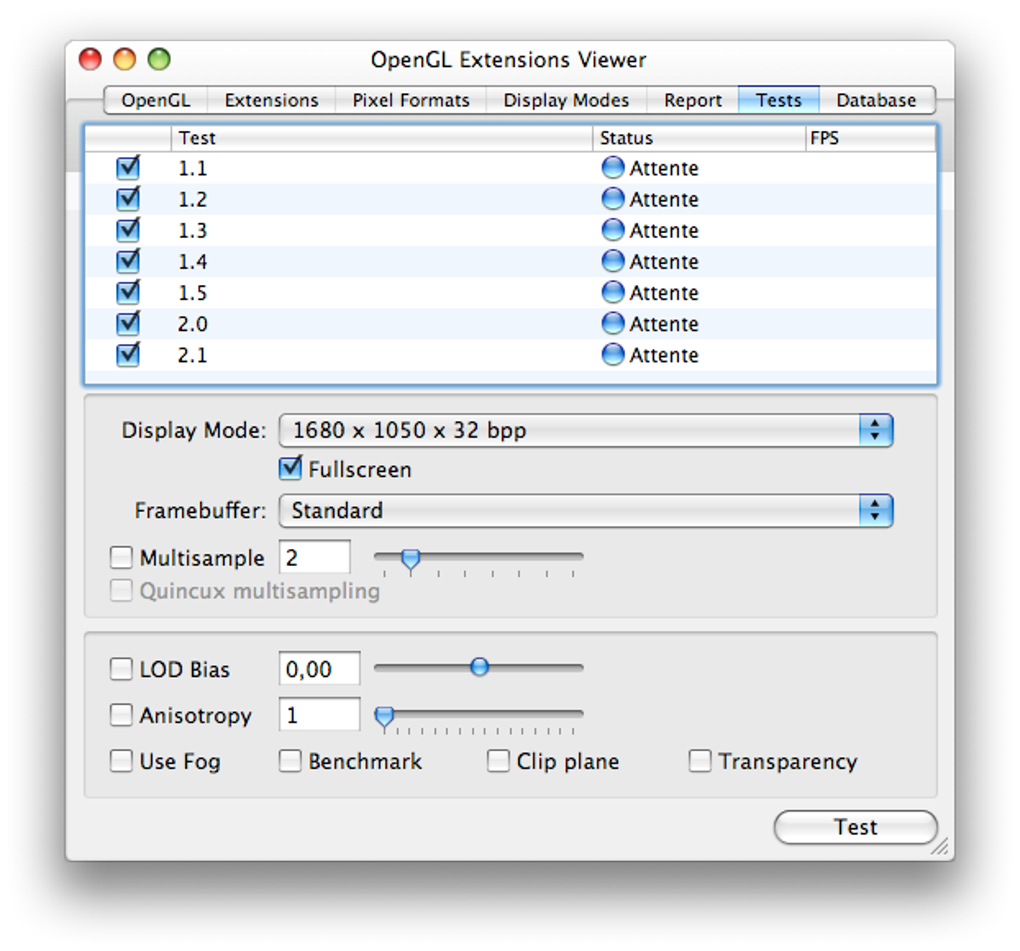The width and height of the screenshot is (1020, 951).
Task: Click the green zoom window button
Action: (x=159, y=59)
